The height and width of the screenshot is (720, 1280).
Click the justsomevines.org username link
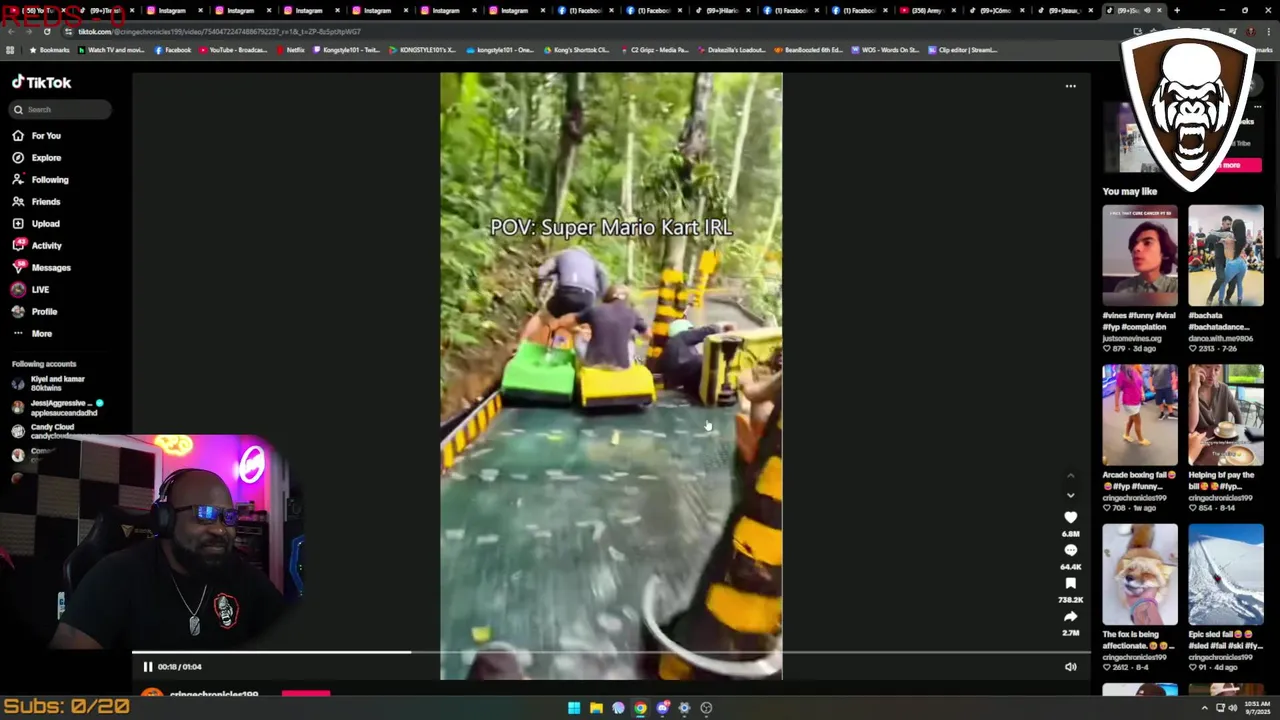(1133, 338)
